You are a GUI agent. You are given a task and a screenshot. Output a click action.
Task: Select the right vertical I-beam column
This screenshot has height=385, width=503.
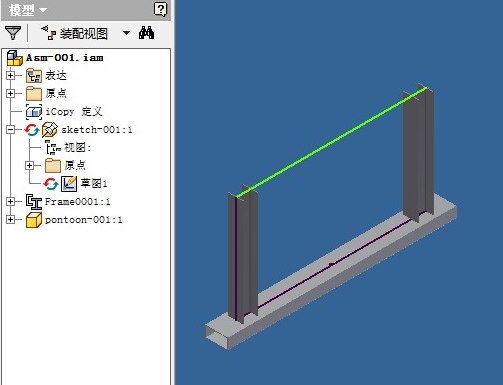(x=418, y=153)
